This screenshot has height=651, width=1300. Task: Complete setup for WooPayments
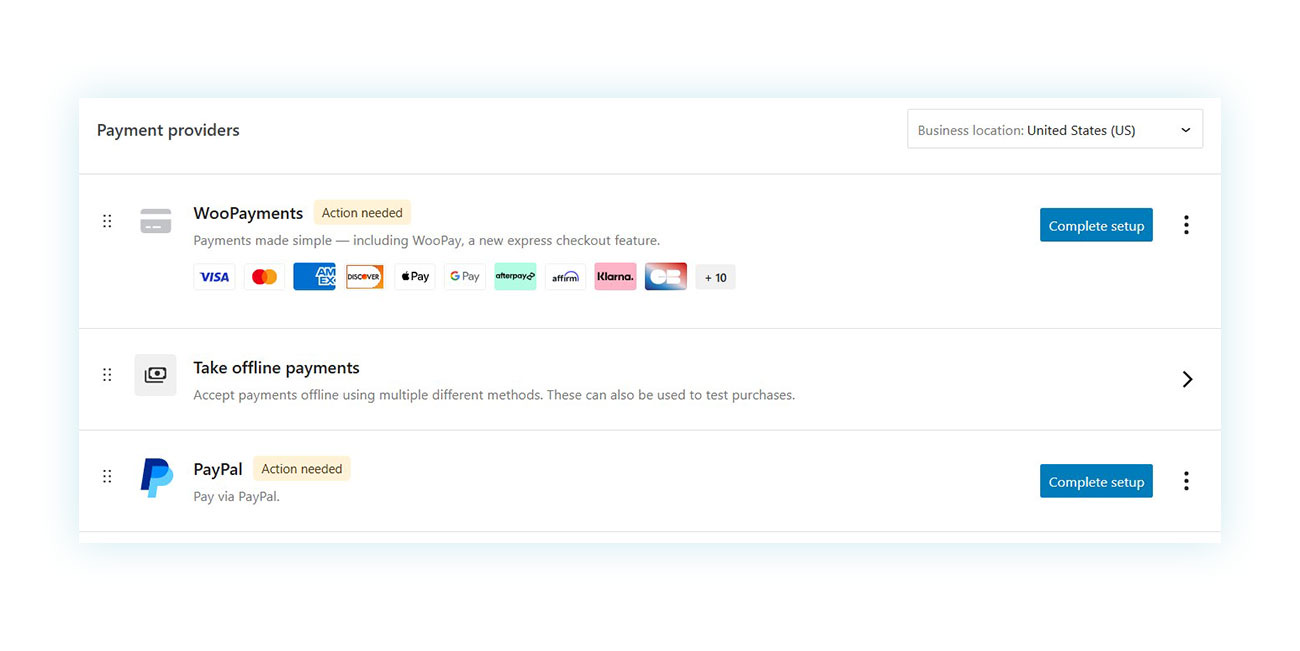(x=1096, y=225)
